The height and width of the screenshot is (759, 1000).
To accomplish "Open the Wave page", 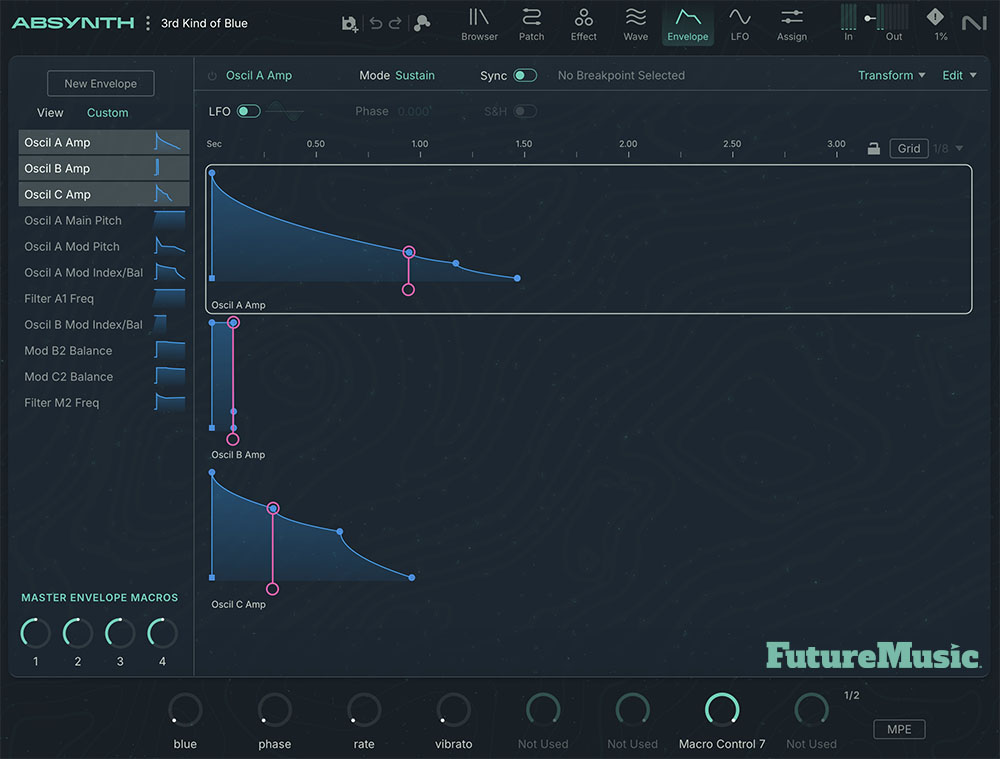I will (635, 24).
